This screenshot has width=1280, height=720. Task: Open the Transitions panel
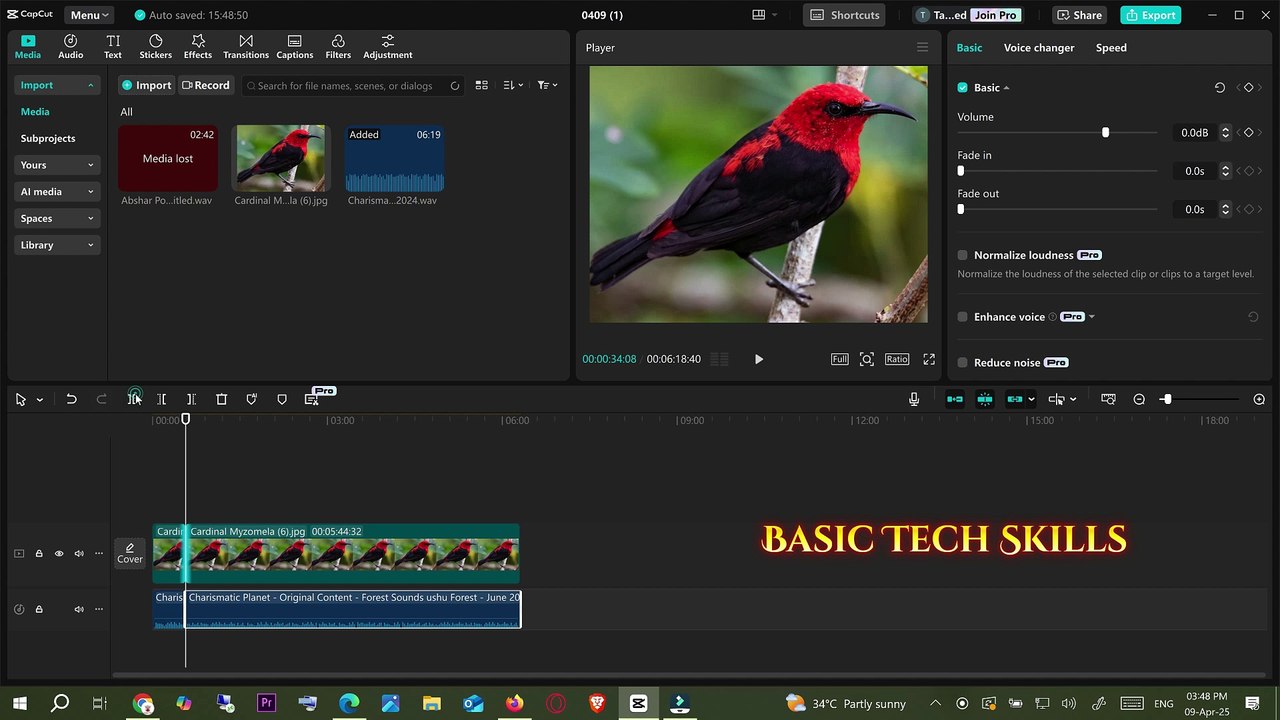click(246, 46)
